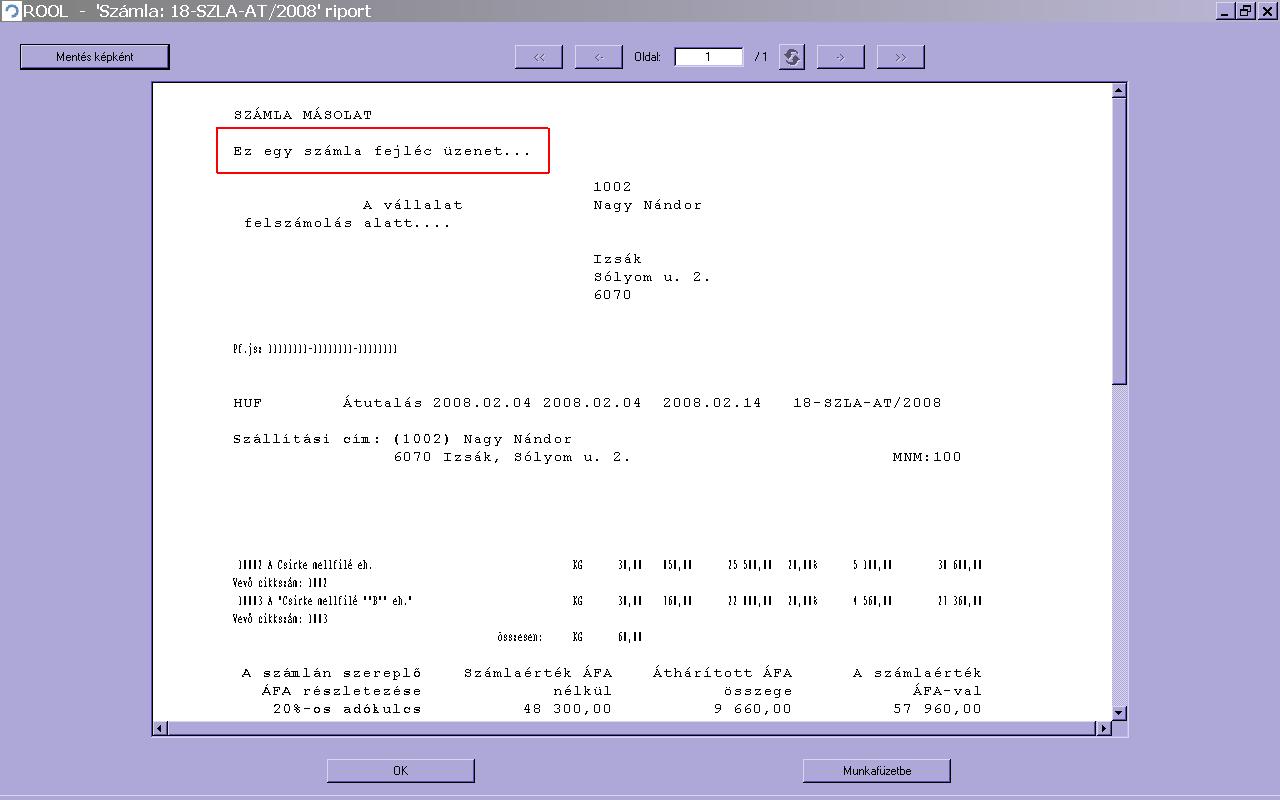The height and width of the screenshot is (800, 1280).
Task: Jump to last page with >> button
Action: click(901, 57)
